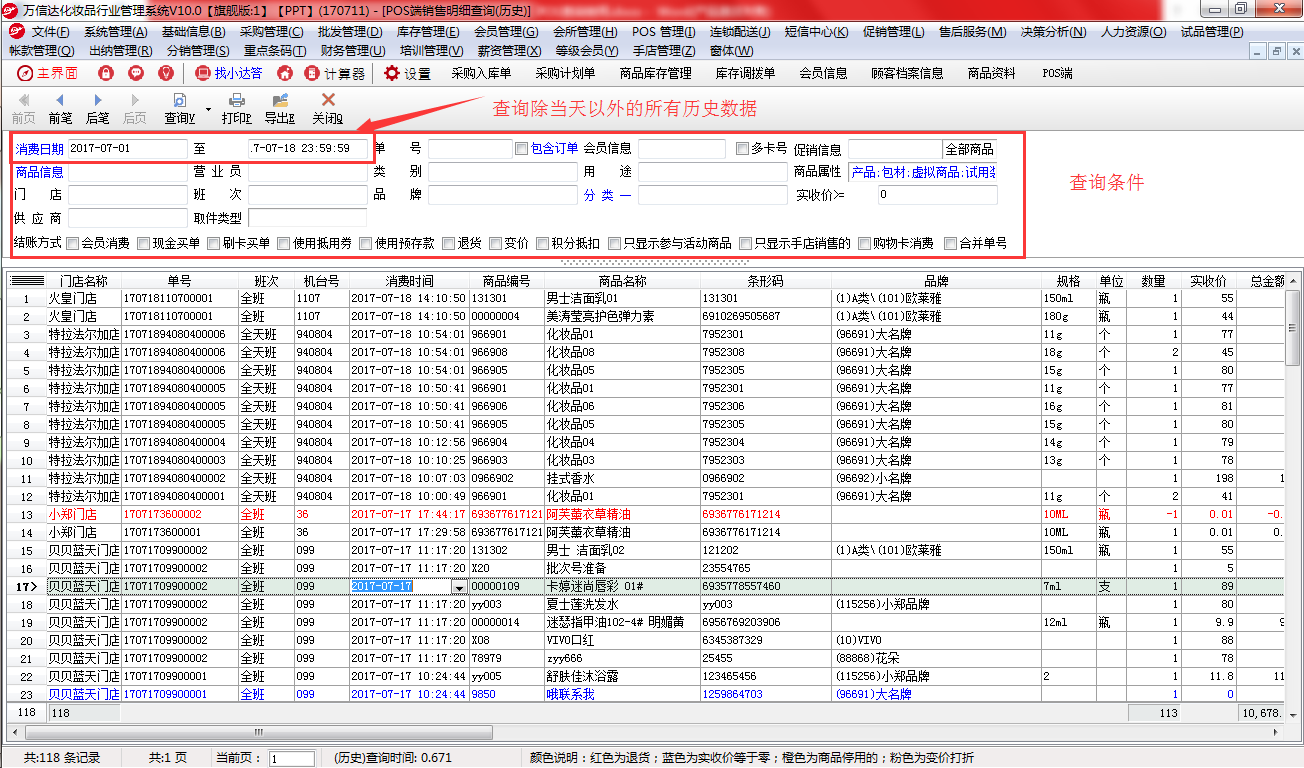Open the 会员信息 shortcut
This screenshot has height=768, width=1304.
[x=823, y=73]
